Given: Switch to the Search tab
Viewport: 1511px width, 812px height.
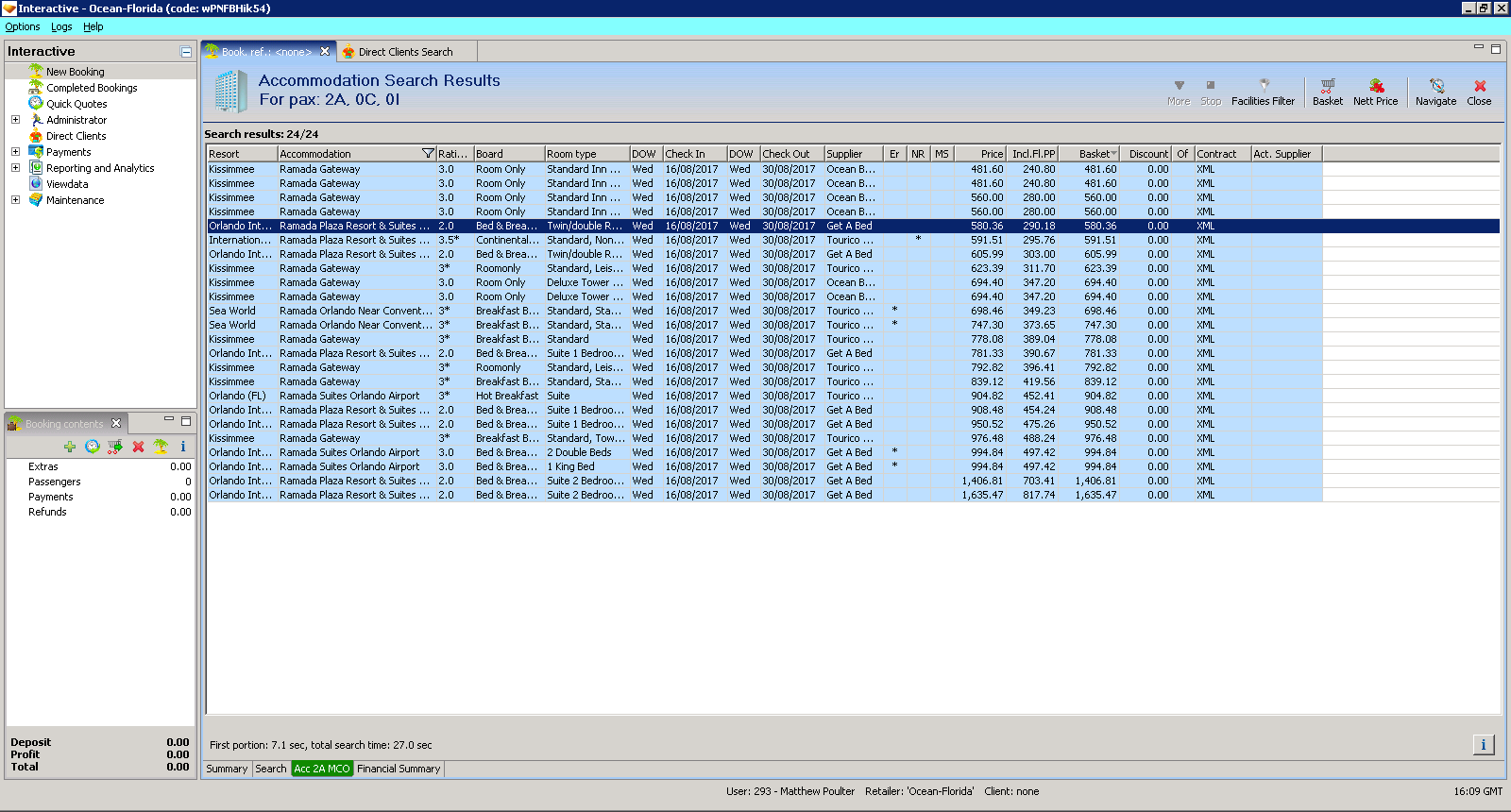Looking at the screenshot, I should [271, 769].
